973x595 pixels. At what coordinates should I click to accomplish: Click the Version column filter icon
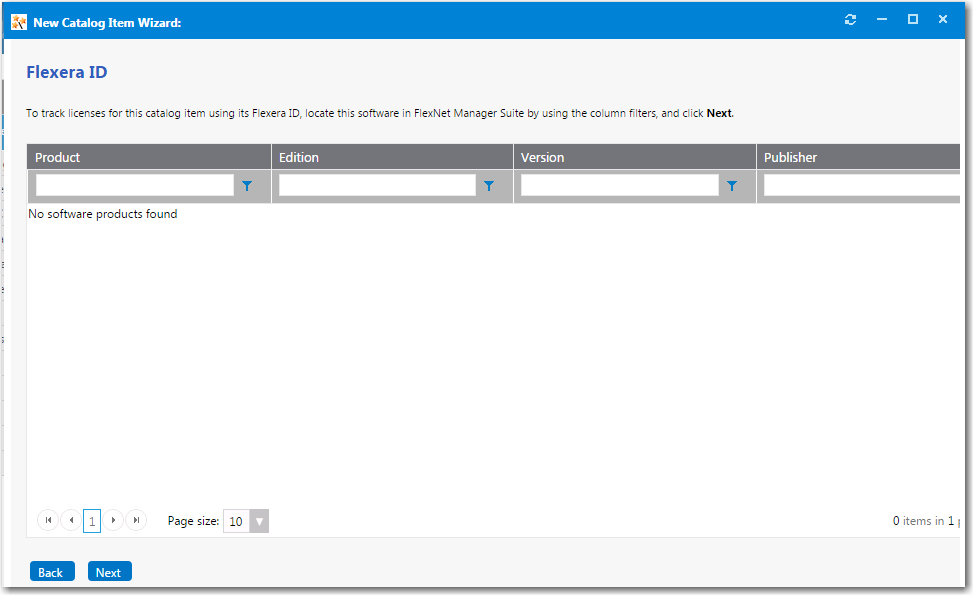(x=732, y=186)
